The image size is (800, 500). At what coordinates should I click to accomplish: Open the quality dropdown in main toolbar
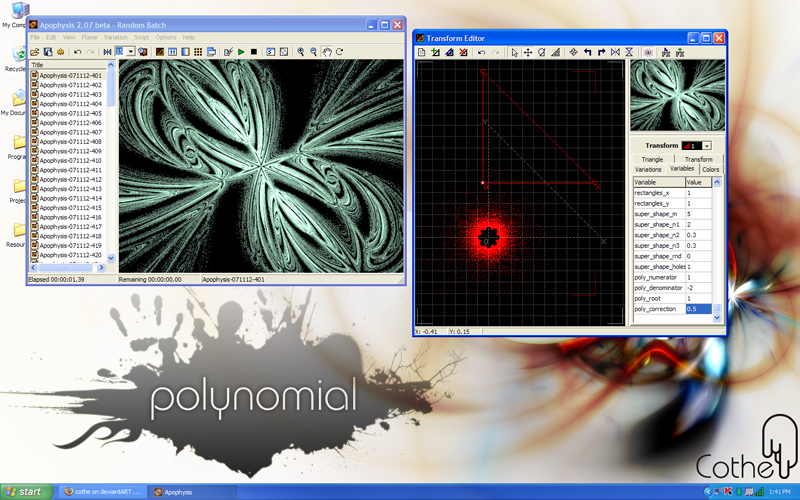(131, 52)
